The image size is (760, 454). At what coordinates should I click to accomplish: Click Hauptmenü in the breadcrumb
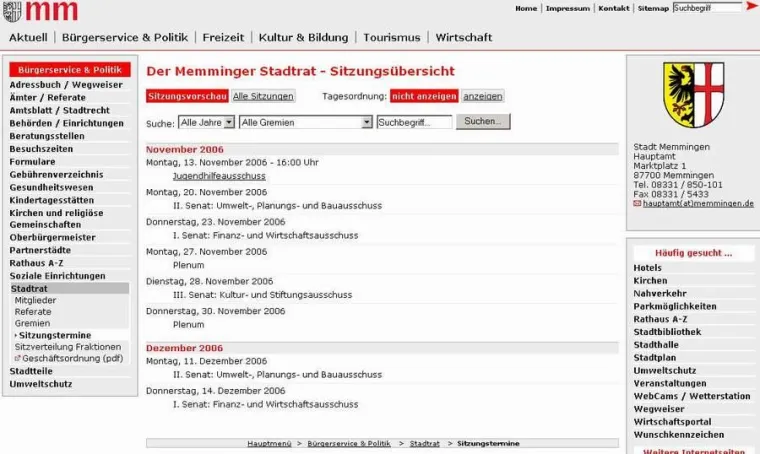[269, 443]
